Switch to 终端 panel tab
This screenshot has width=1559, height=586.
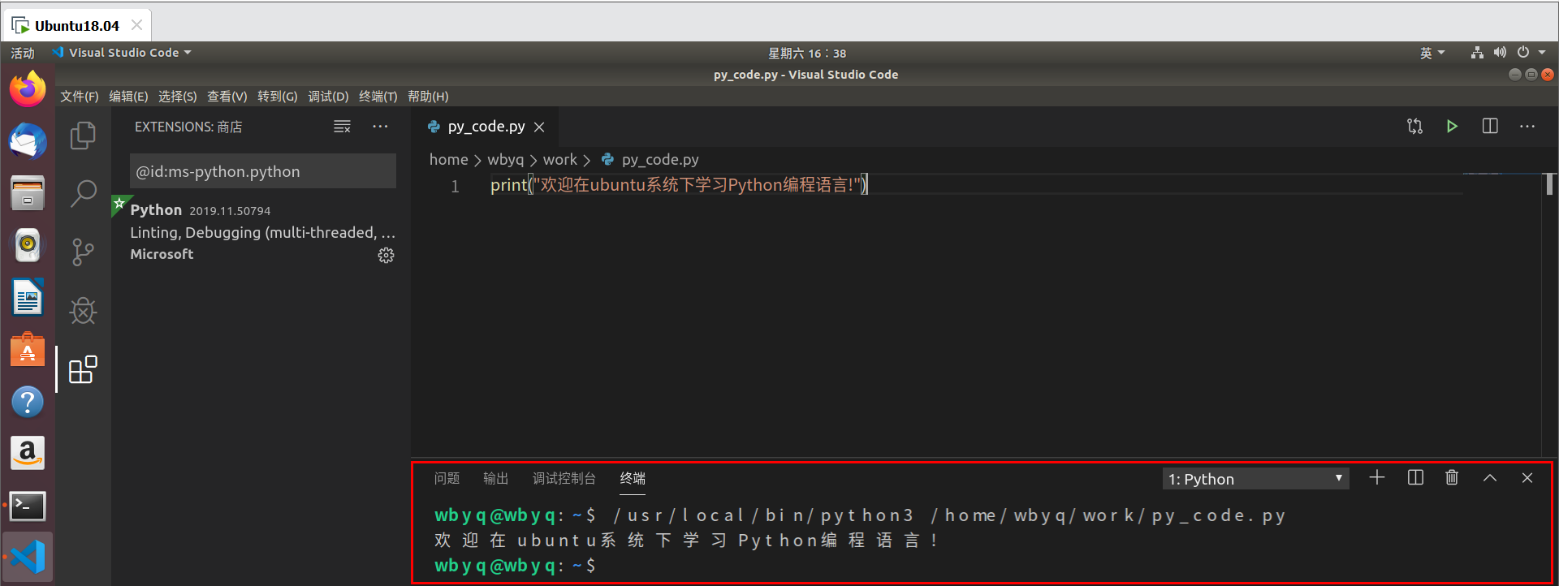pyautogui.click(x=632, y=479)
